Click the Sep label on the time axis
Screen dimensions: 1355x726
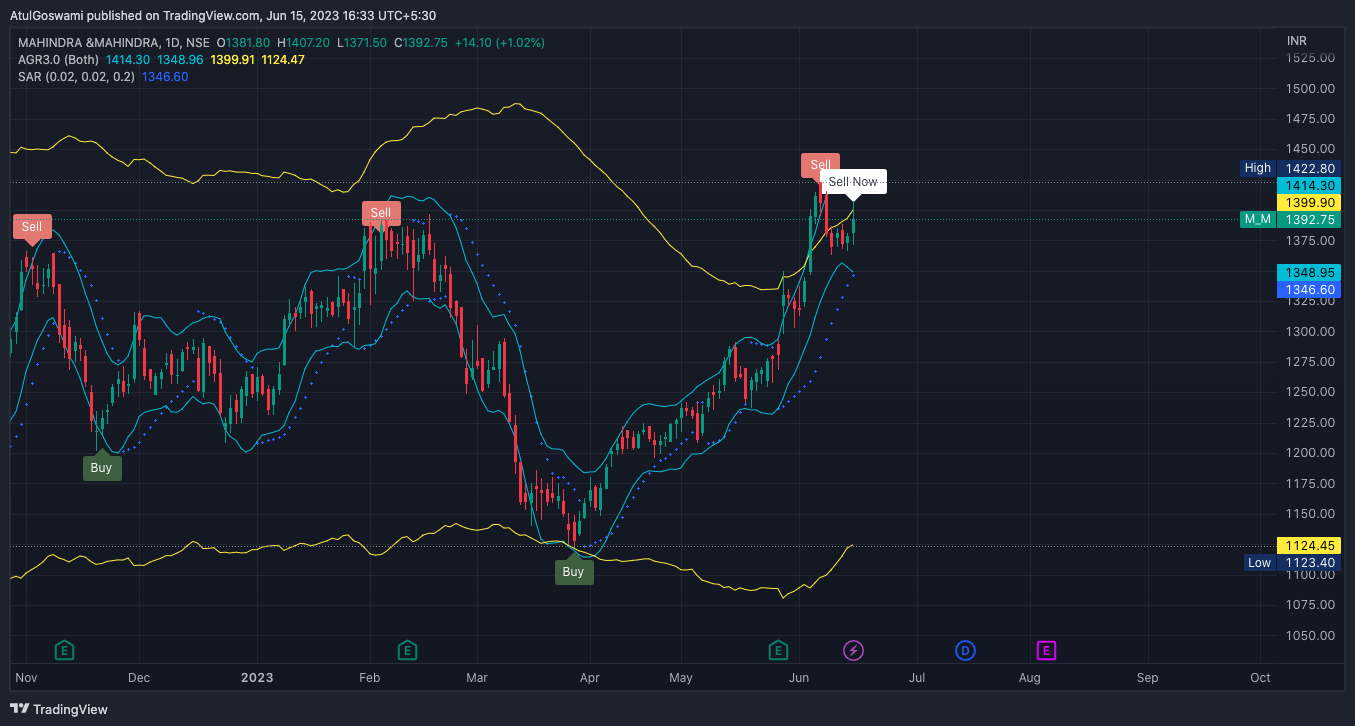(1147, 678)
